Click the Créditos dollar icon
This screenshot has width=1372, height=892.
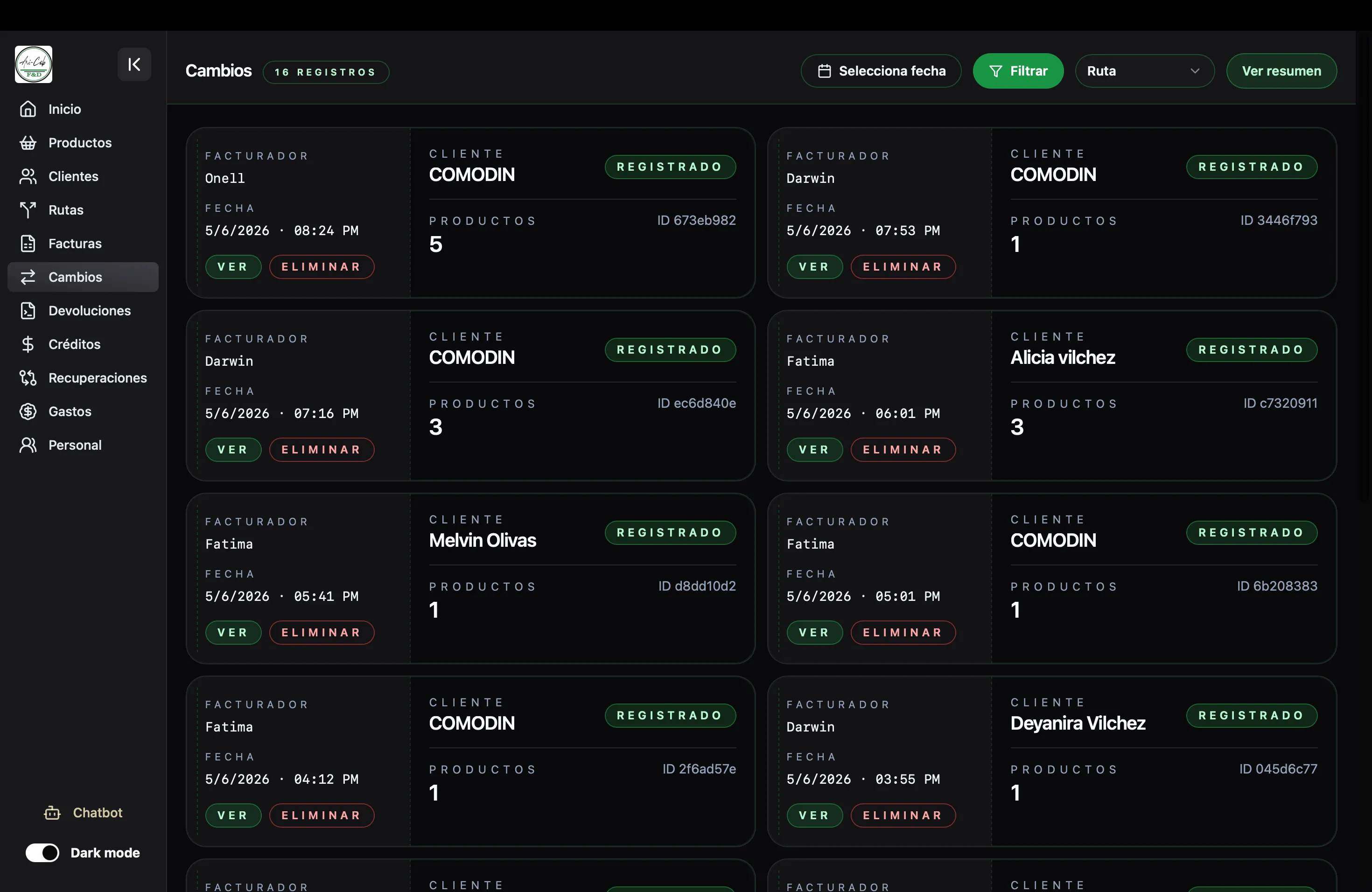(28, 344)
